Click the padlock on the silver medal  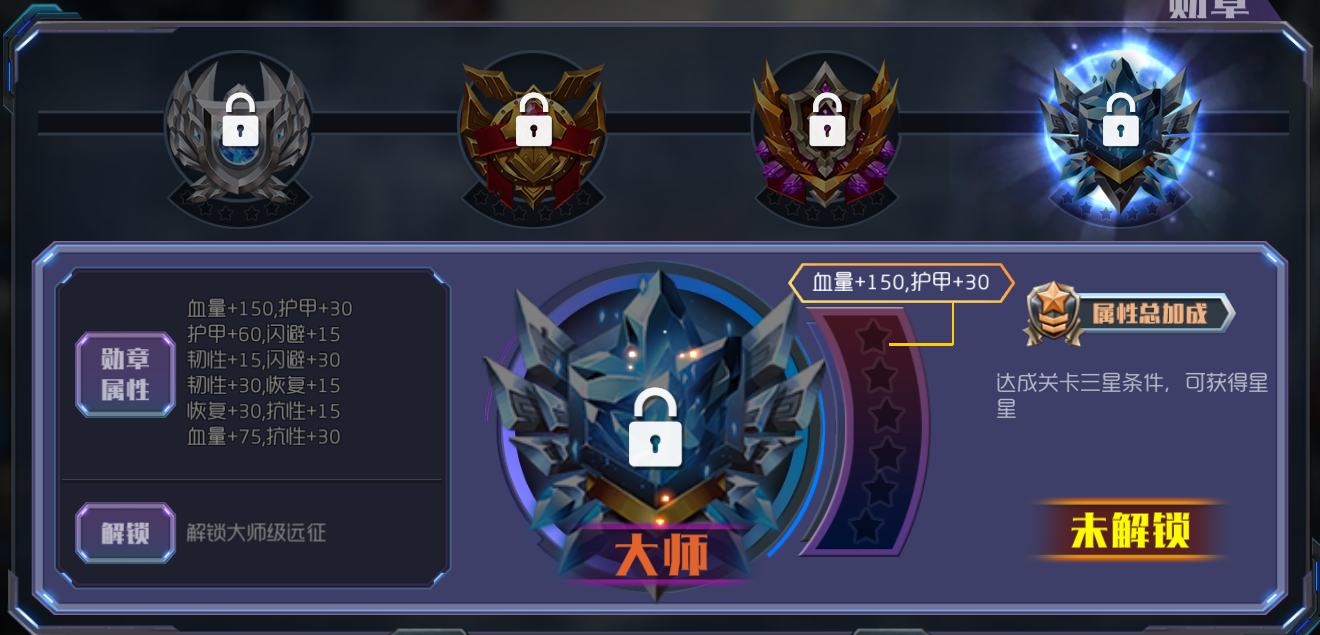point(240,120)
